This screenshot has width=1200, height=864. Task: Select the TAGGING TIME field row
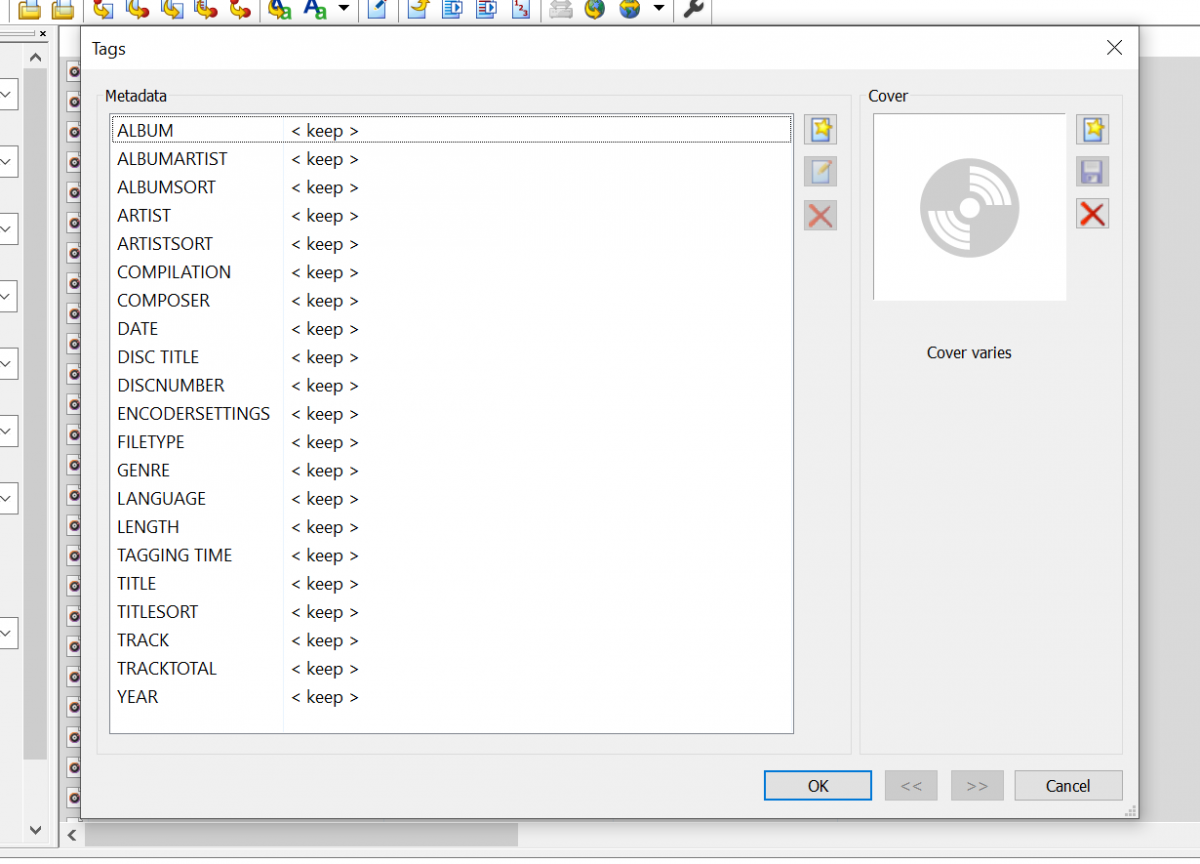[x=451, y=555]
